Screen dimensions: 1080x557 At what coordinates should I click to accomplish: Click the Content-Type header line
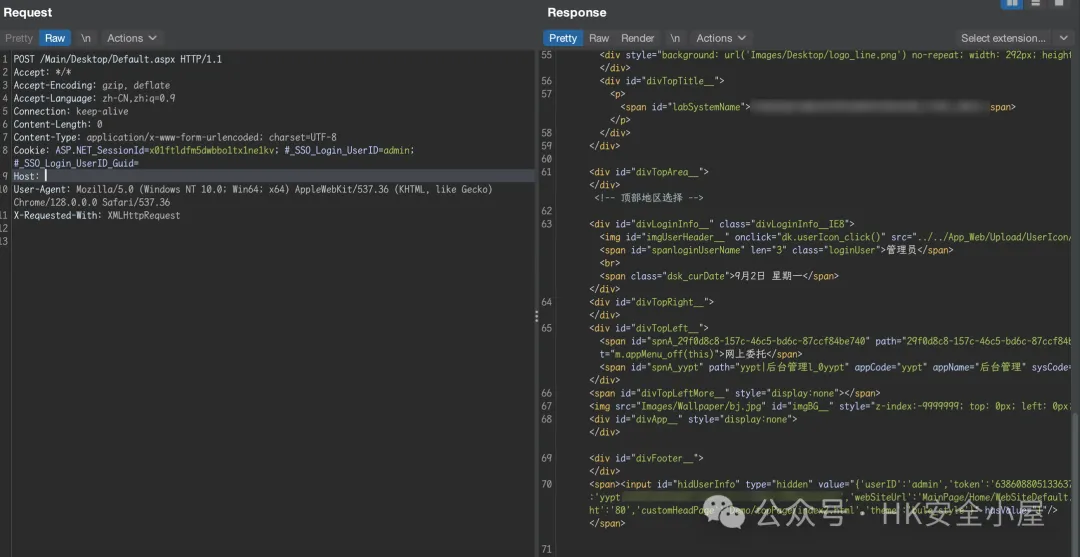click(x=175, y=137)
